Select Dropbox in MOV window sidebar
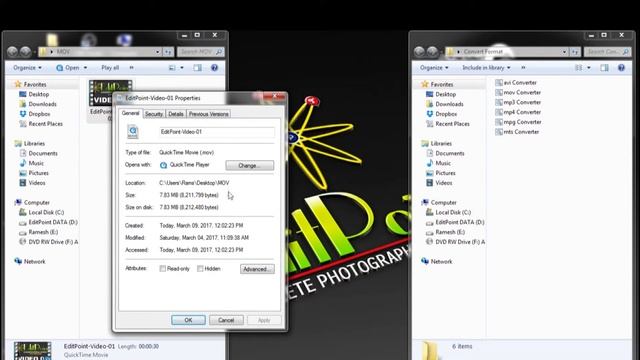Viewport: 640px width, 360px height. coord(35,114)
